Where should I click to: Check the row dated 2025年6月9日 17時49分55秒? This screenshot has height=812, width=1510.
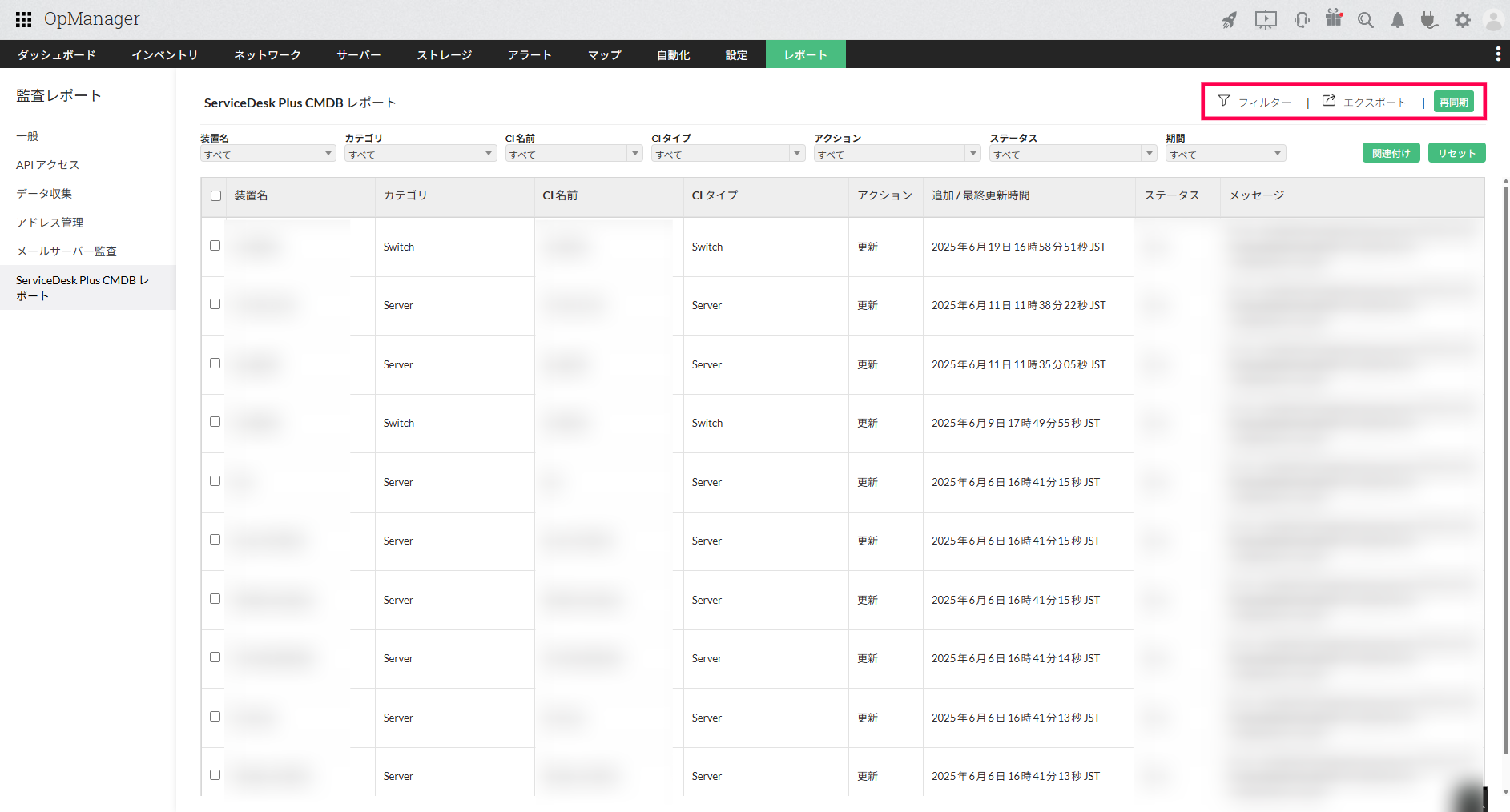[215, 422]
